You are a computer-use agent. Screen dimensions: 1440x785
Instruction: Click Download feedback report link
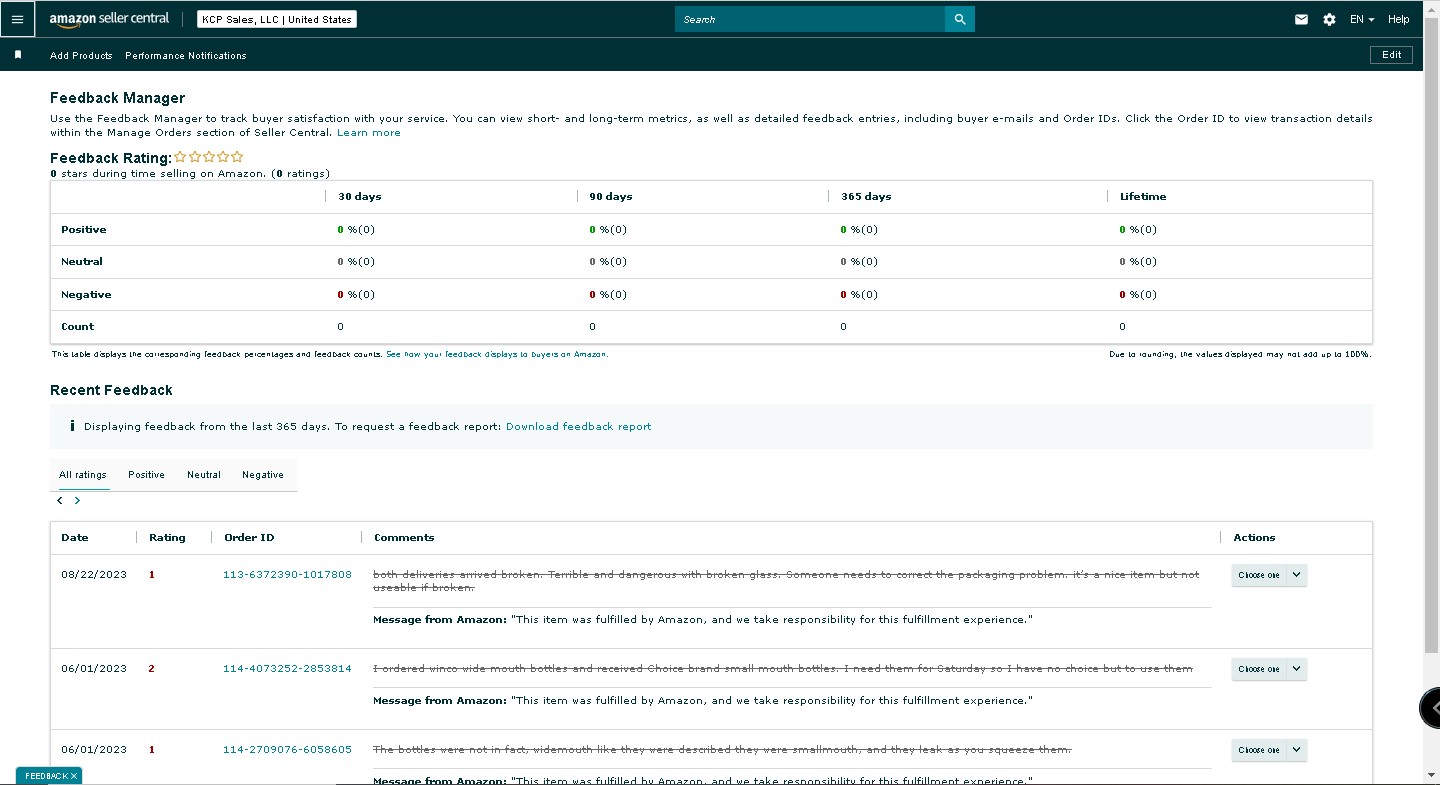click(578, 426)
